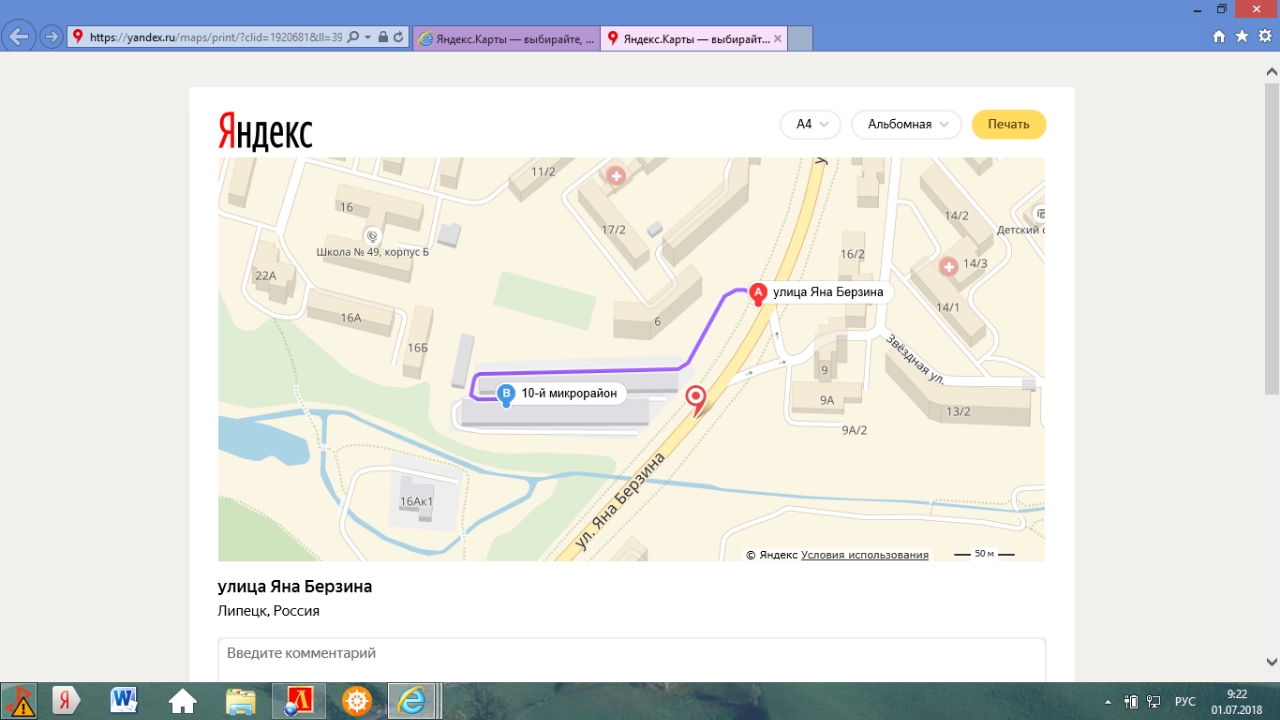Click the Yandex favicon in the address bar
Viewport: 1280px width, 720px height.
pyautogui.click(x=77, y=37)
